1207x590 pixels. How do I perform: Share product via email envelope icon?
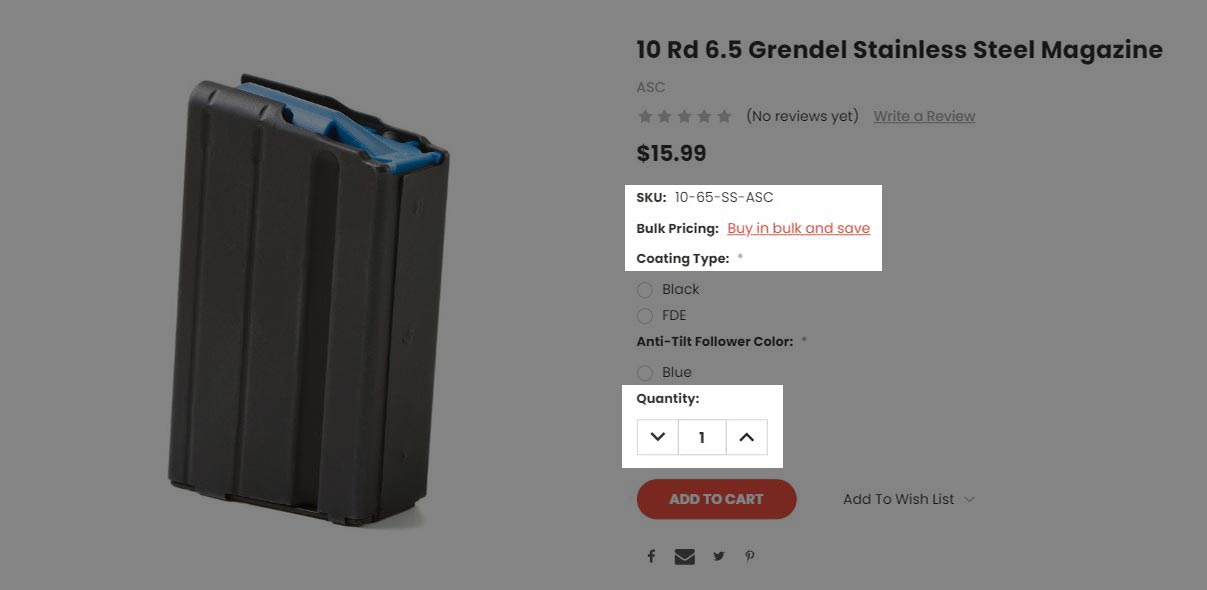[x=685, y=556]
